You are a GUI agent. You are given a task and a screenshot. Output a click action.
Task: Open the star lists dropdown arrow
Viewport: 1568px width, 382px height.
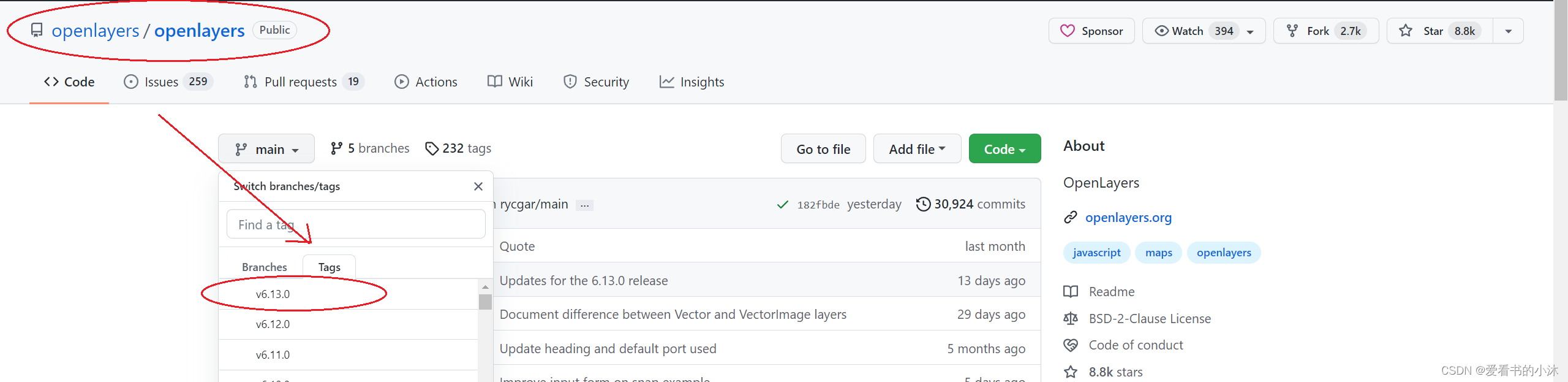pyautogui.click(x=1508, y=31)
